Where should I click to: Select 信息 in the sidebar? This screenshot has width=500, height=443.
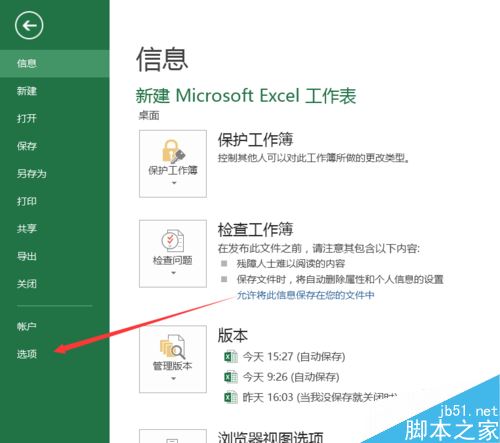tap(55, 63)
